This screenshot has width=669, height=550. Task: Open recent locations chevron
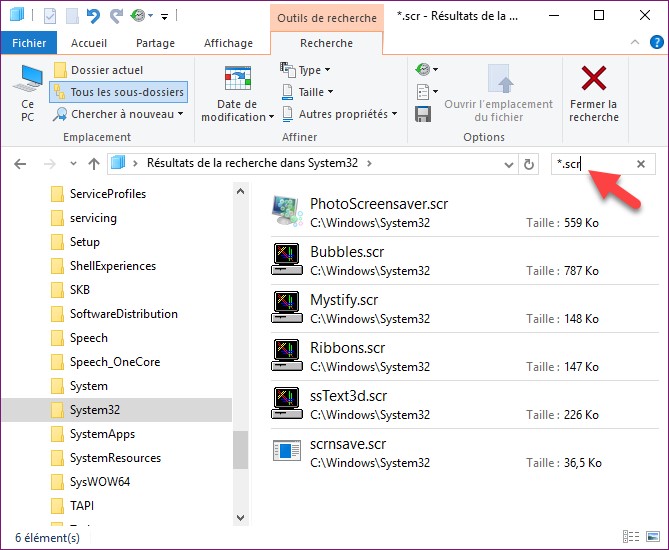click(x=73, y=163)
